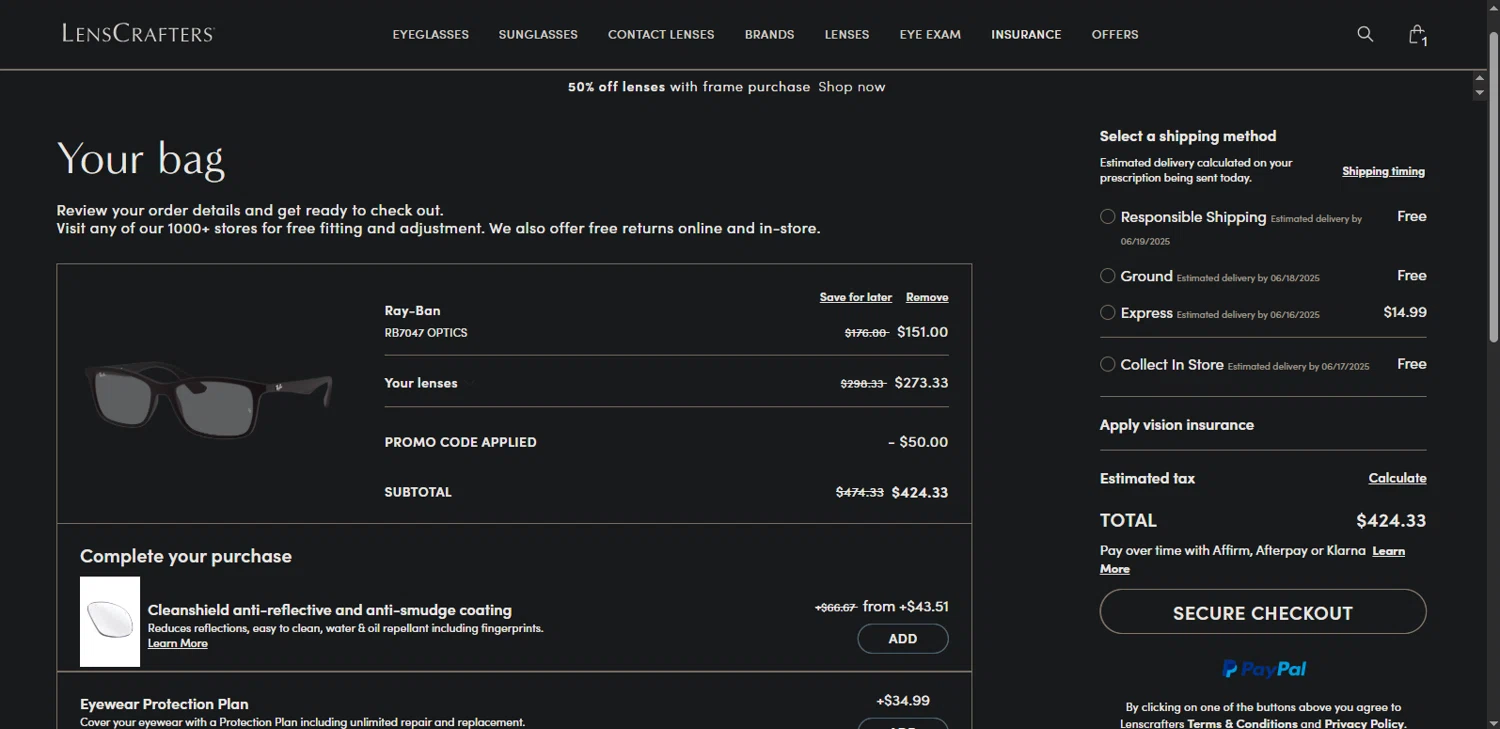Open the shopping bag icon

tap(1417, 34)
